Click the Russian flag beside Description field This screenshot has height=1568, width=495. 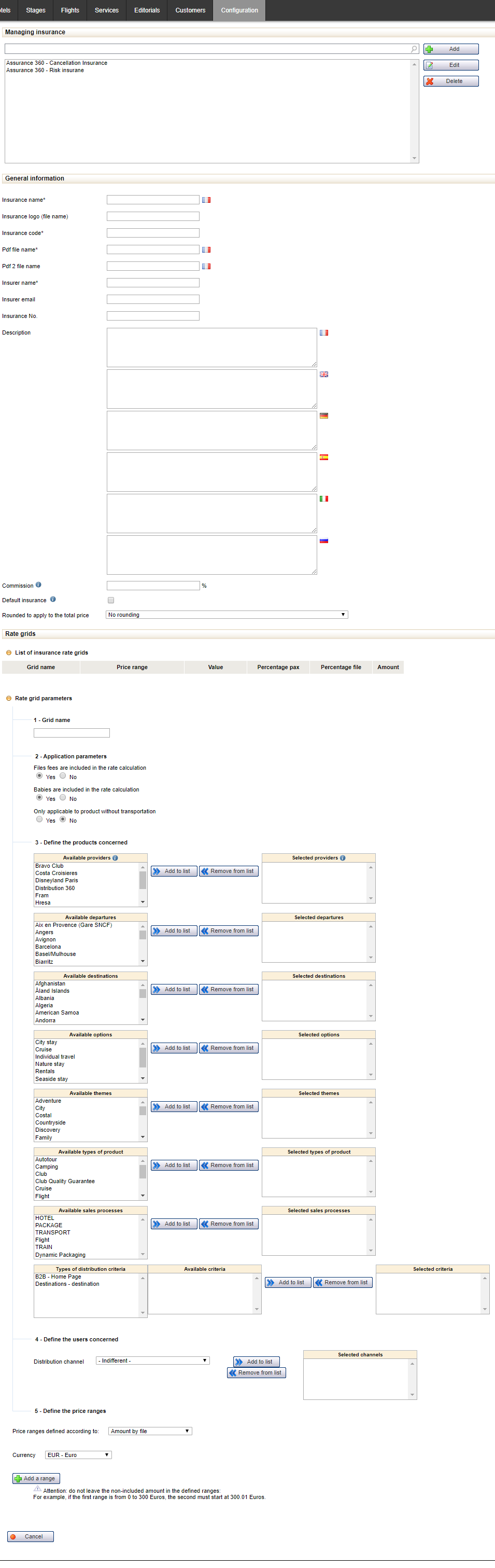click(324, 540)
